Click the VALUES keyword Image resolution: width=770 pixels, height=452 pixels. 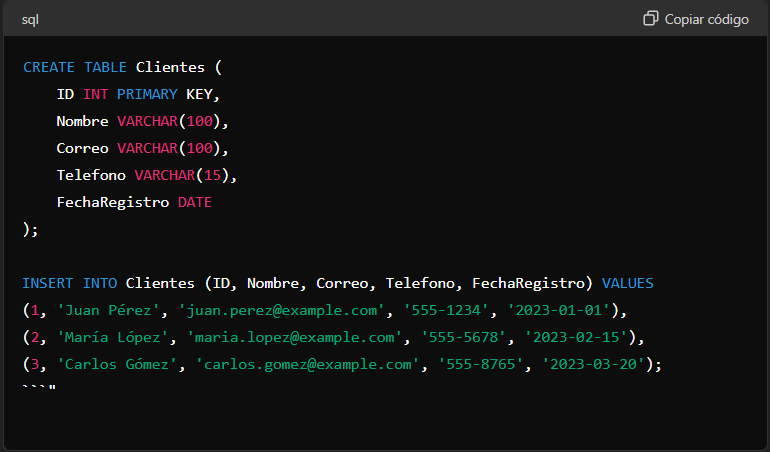coord(628,283)
